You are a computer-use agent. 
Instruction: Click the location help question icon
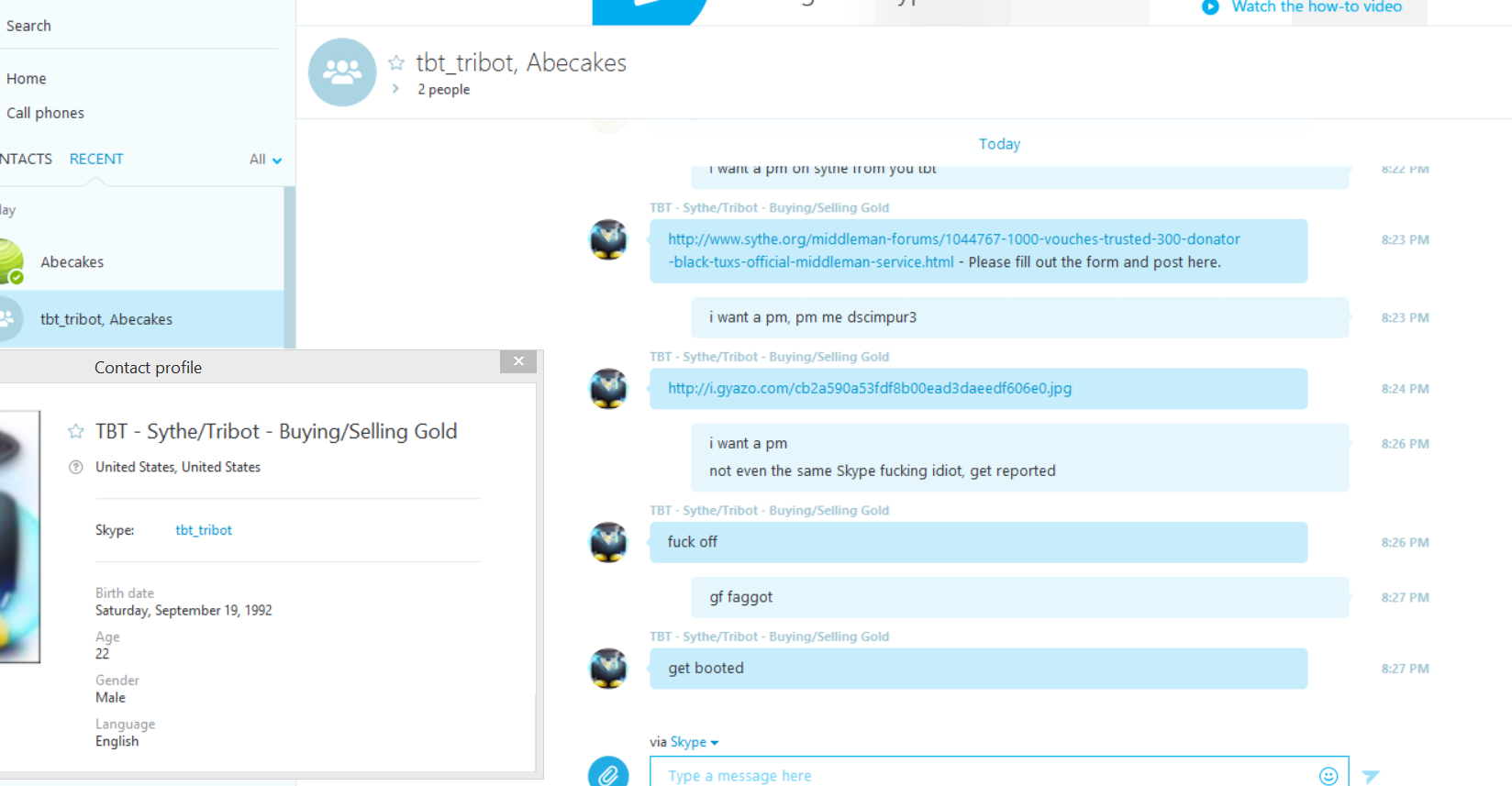tap(76, 467)
